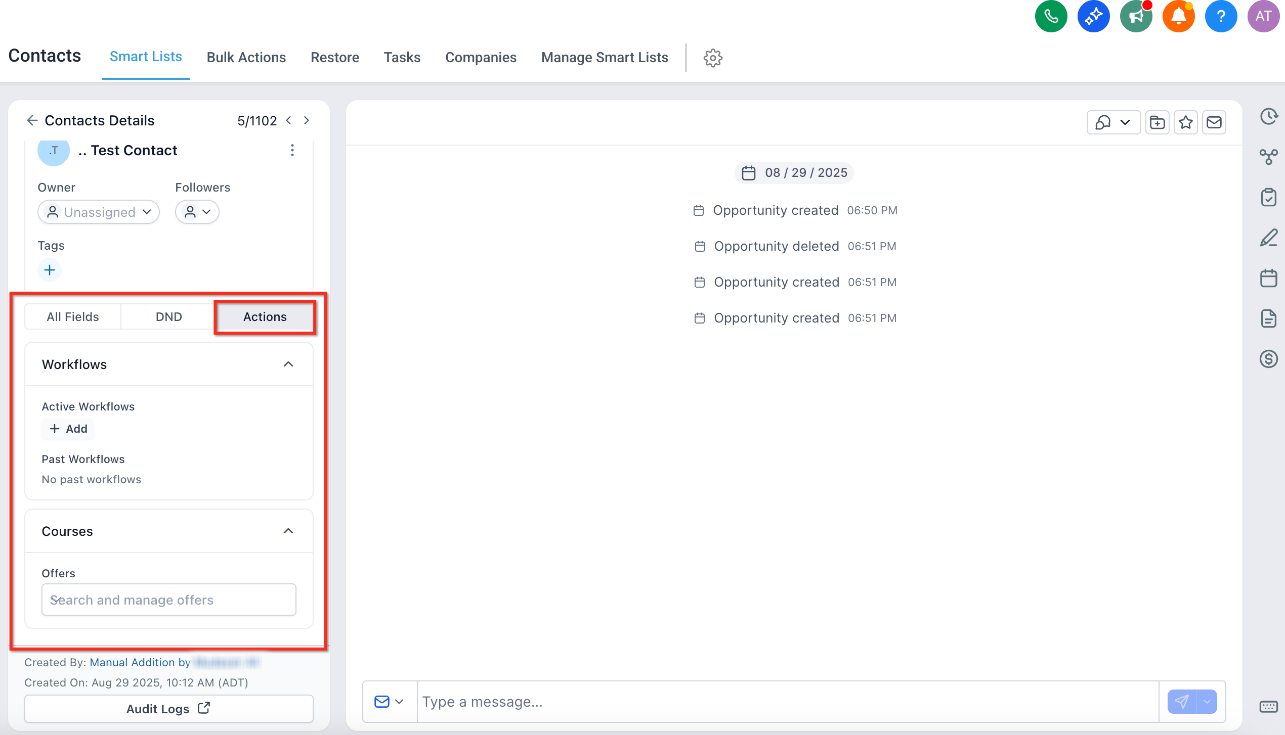Open the blue AI sparkle assistant icon
Image resolution: width=1285 pixels, height=735 pixels.
1094,16
